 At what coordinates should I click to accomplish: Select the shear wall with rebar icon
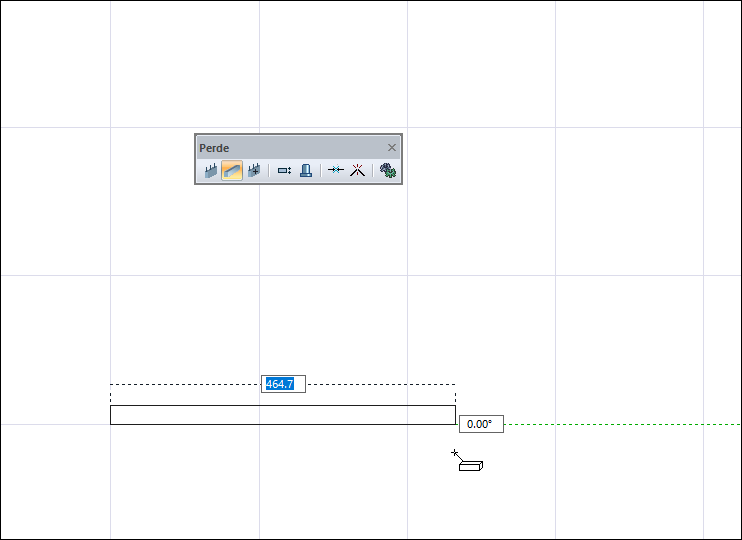pyautogui.click(x=211, y=170)
